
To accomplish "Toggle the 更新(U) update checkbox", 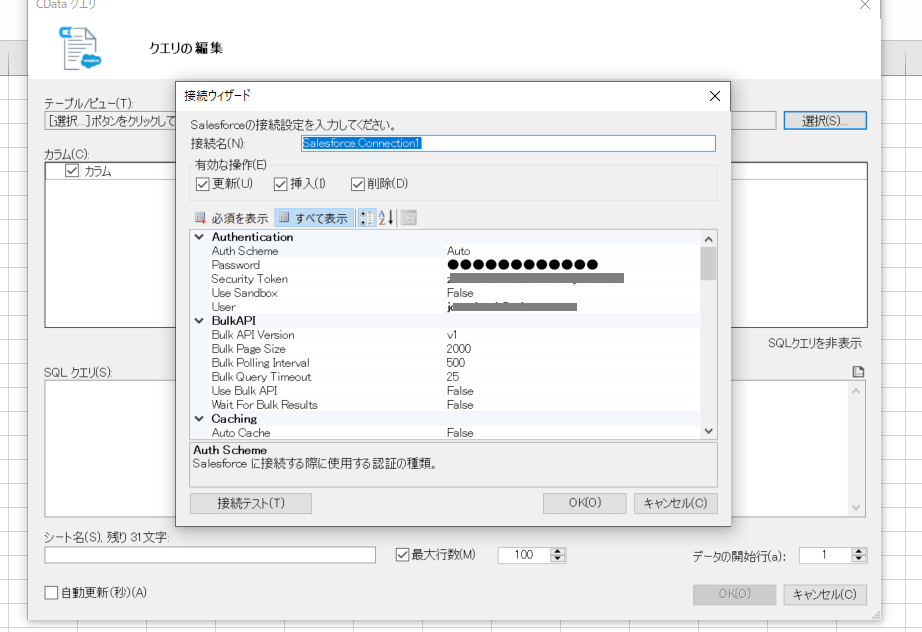I will click(203, 184).
